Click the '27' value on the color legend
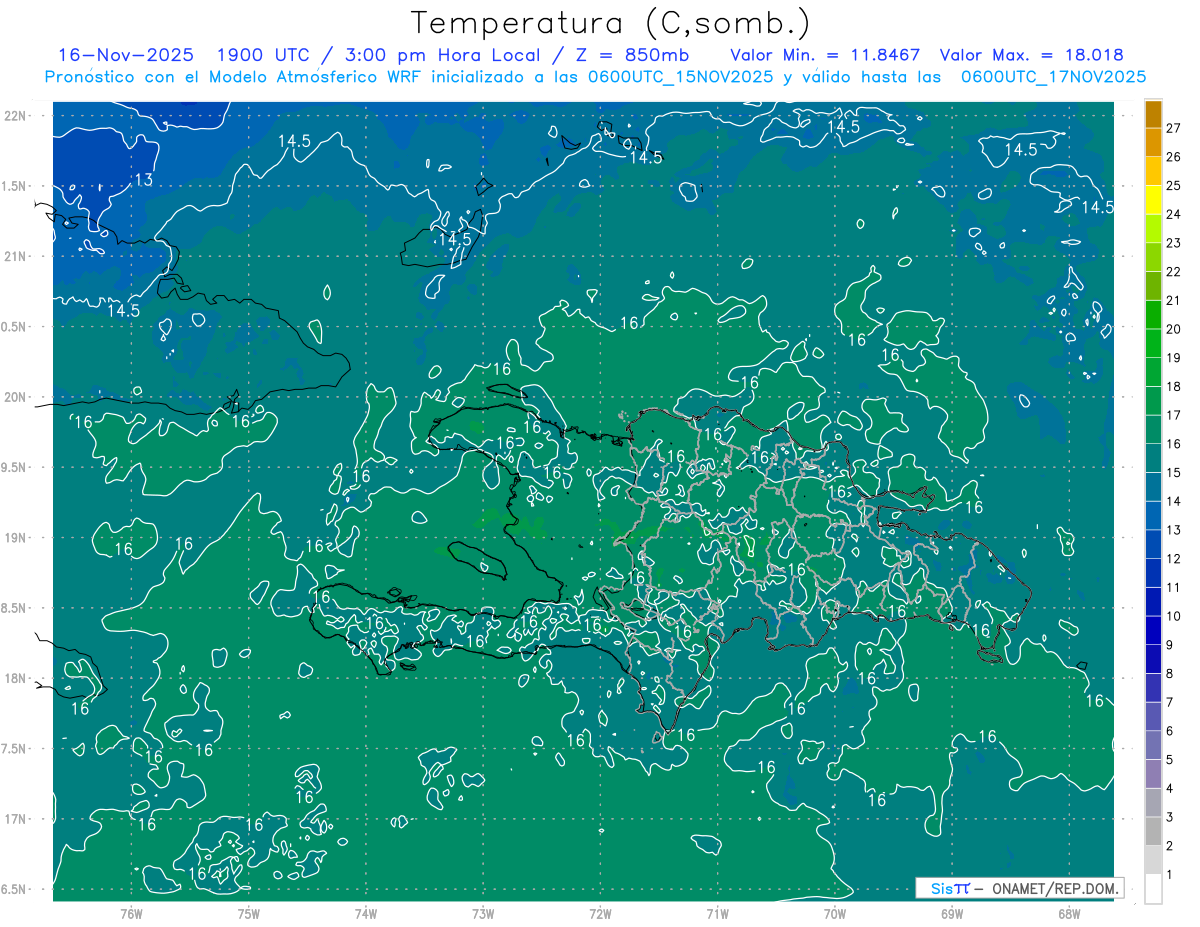Image resolution: width=1200 pixels, height=927 pixels. pyautogui.click(x=1173, y=128)
